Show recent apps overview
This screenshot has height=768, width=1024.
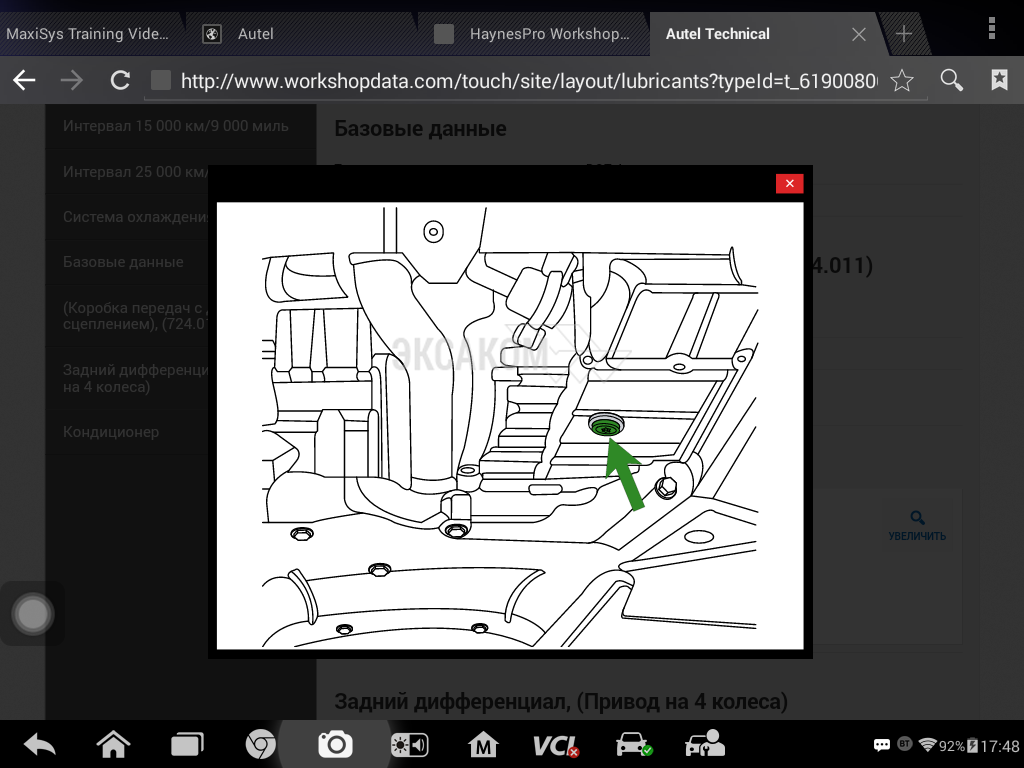click(x=187, y=745)
